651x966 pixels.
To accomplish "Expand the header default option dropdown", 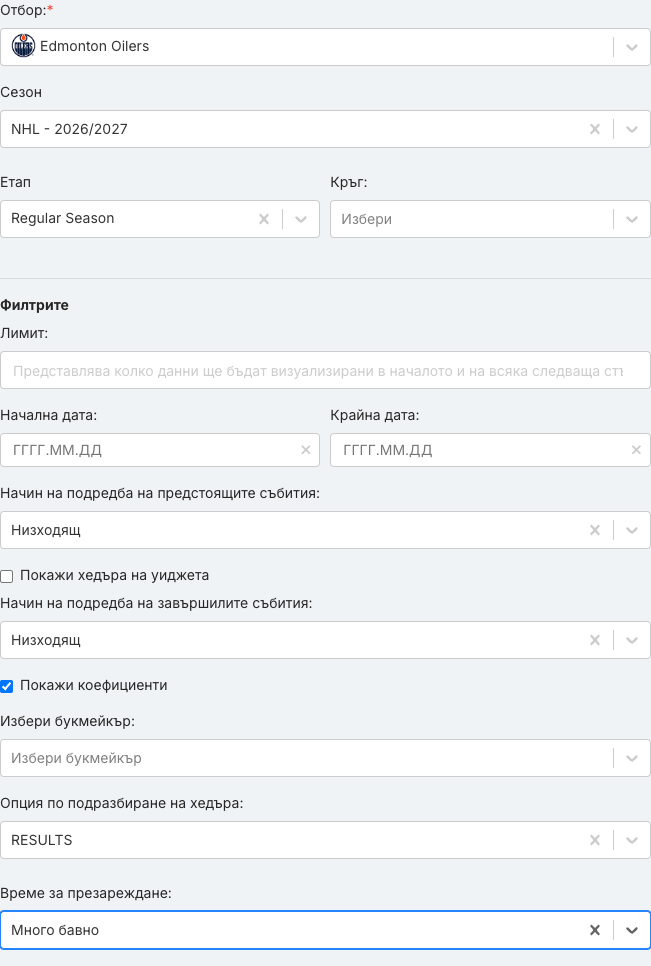I will tap(631, 840).
